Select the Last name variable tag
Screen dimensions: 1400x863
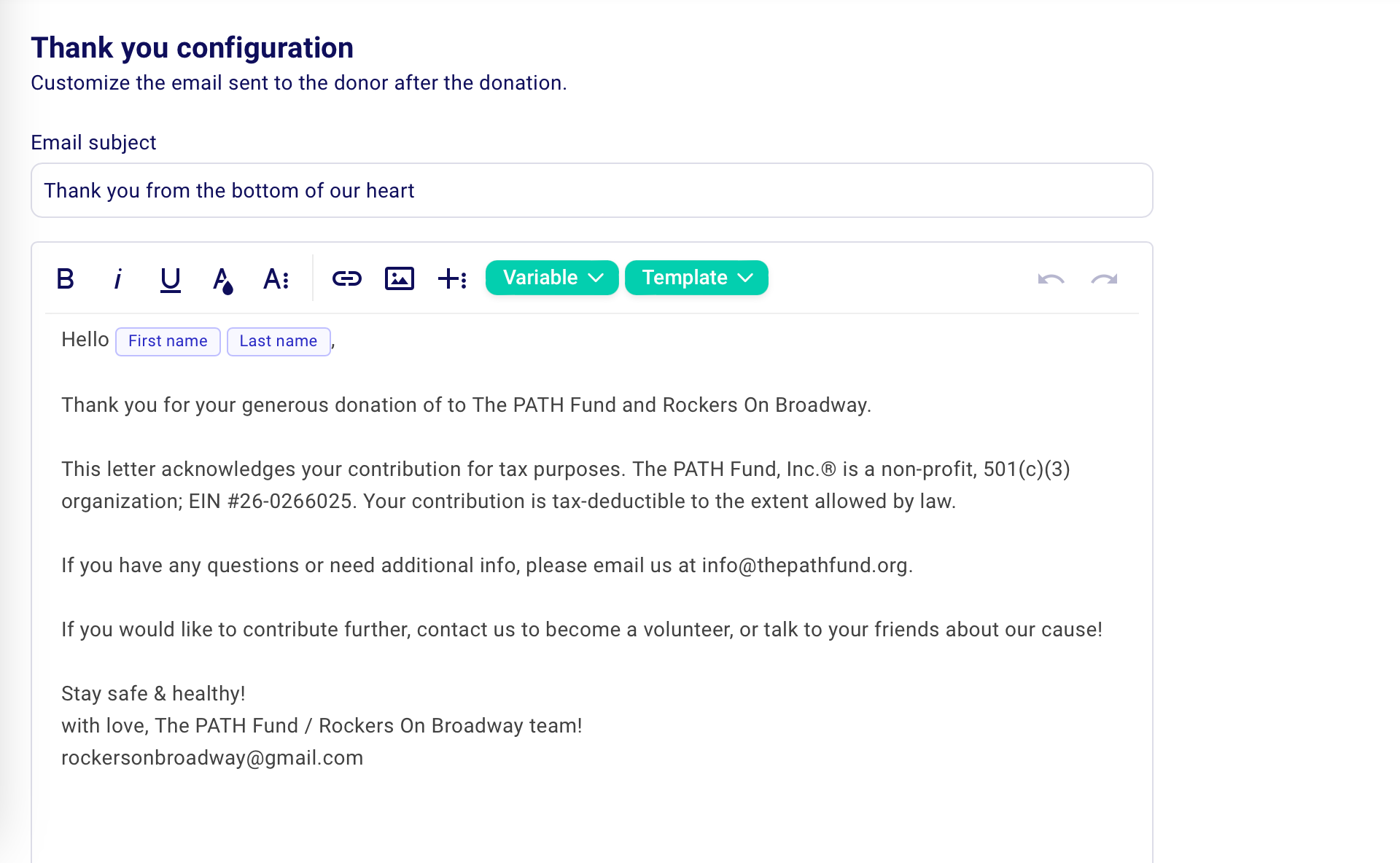pyautogui.click(x=279, y=341)
